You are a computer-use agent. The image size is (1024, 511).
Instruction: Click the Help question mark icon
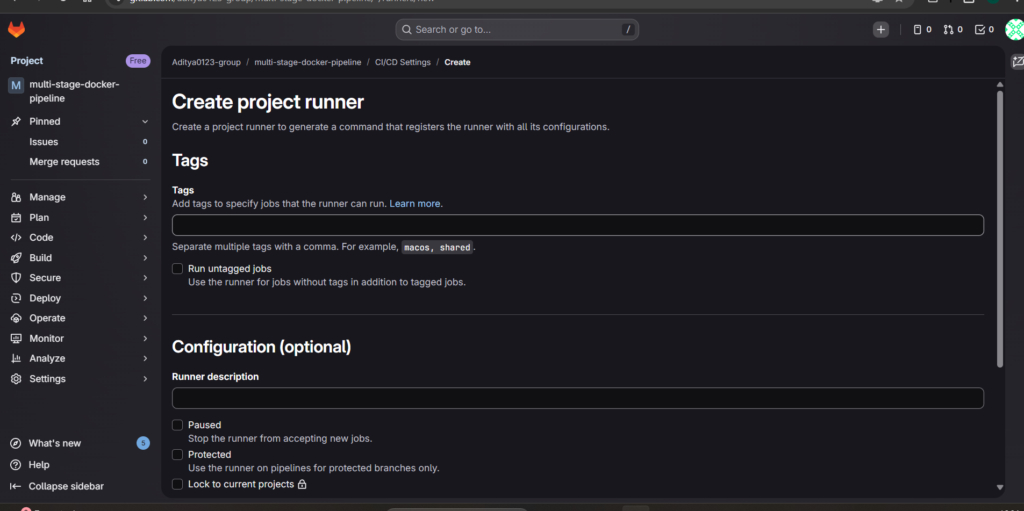coord(16,465)
